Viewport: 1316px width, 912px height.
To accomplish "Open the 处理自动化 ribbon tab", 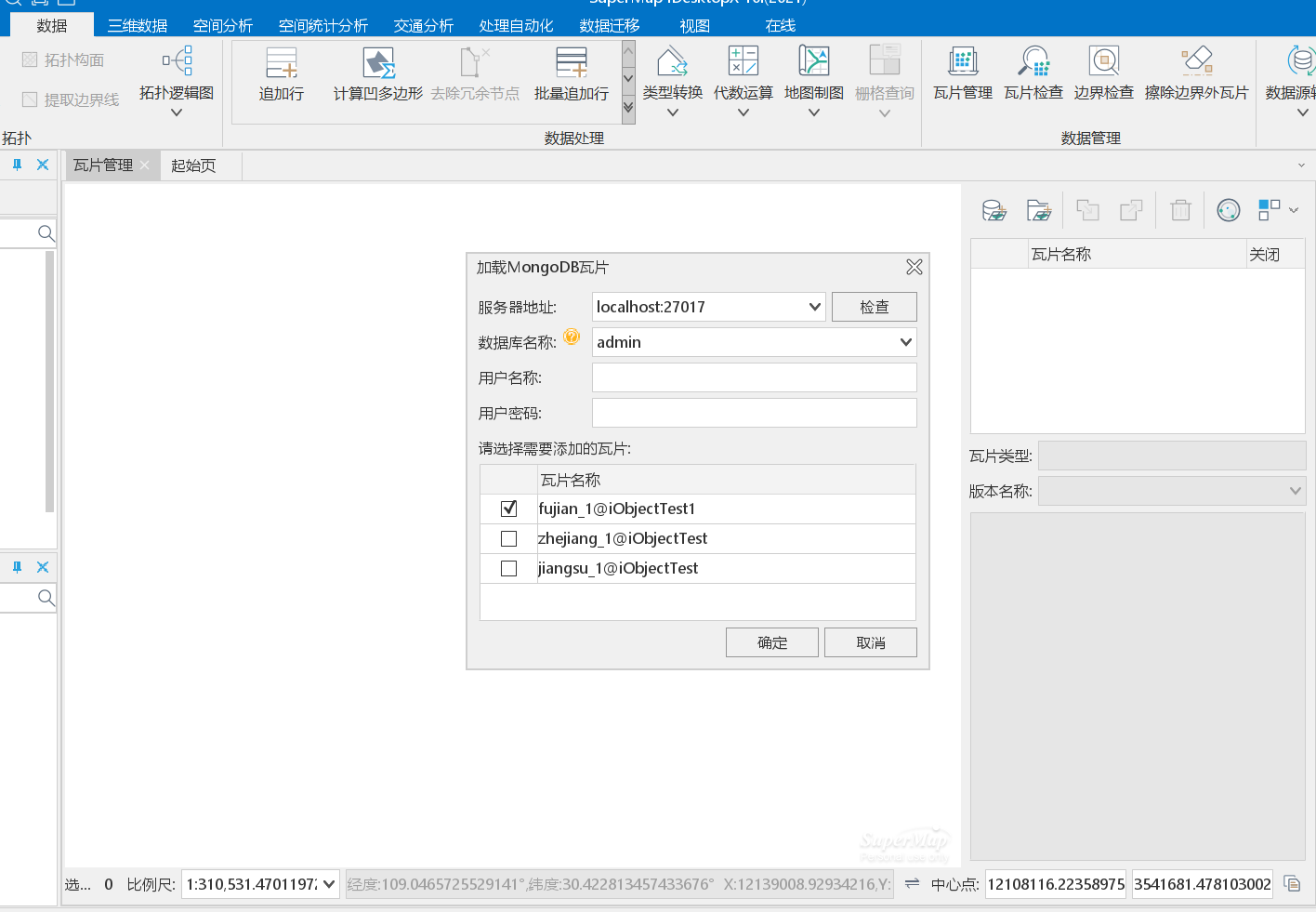I will pos(516,25).
